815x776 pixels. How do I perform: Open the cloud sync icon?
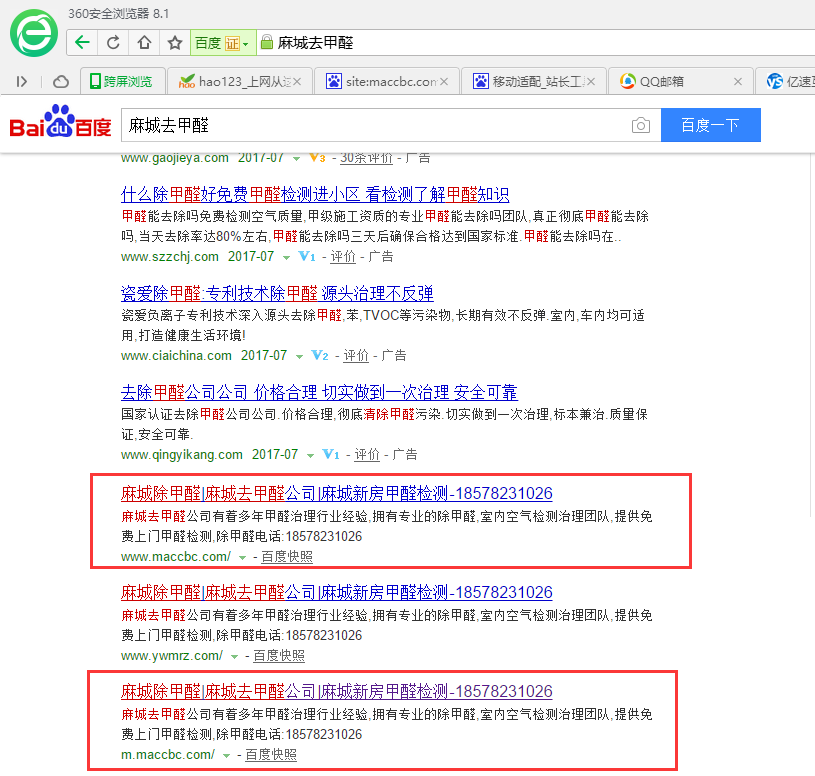point(61,82)
